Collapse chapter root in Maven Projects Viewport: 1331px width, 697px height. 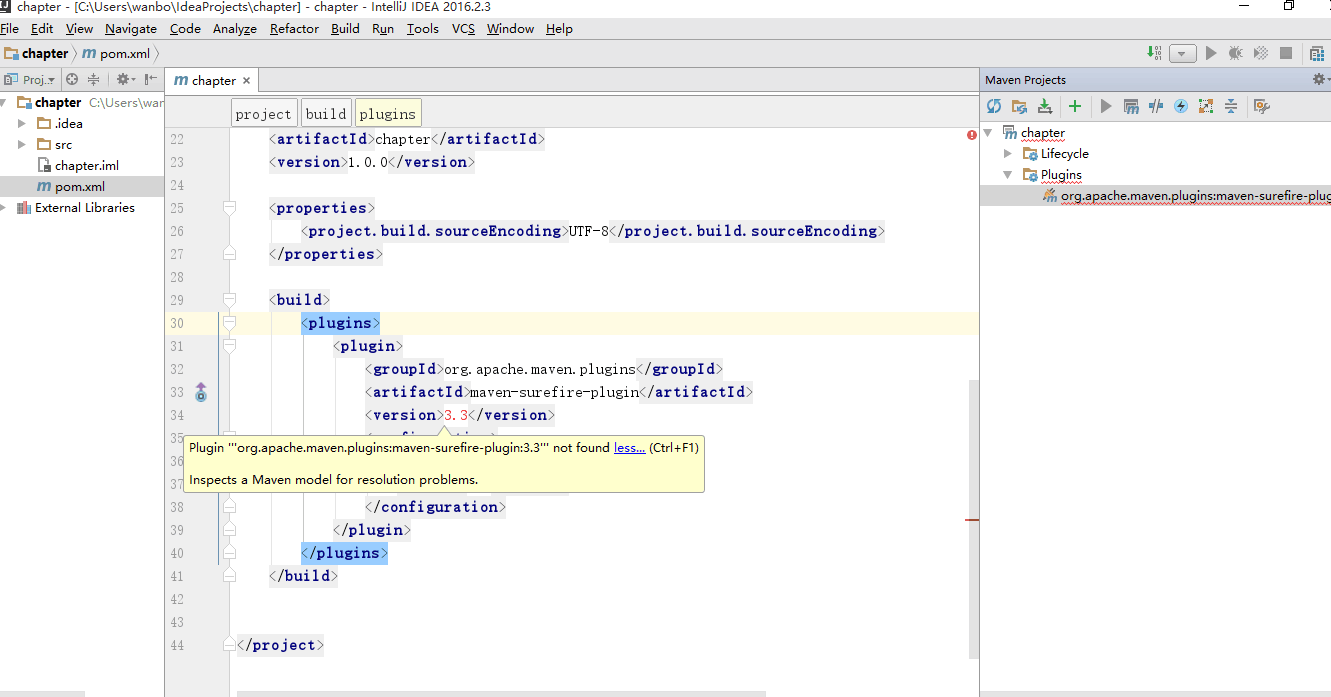point(988,133)
